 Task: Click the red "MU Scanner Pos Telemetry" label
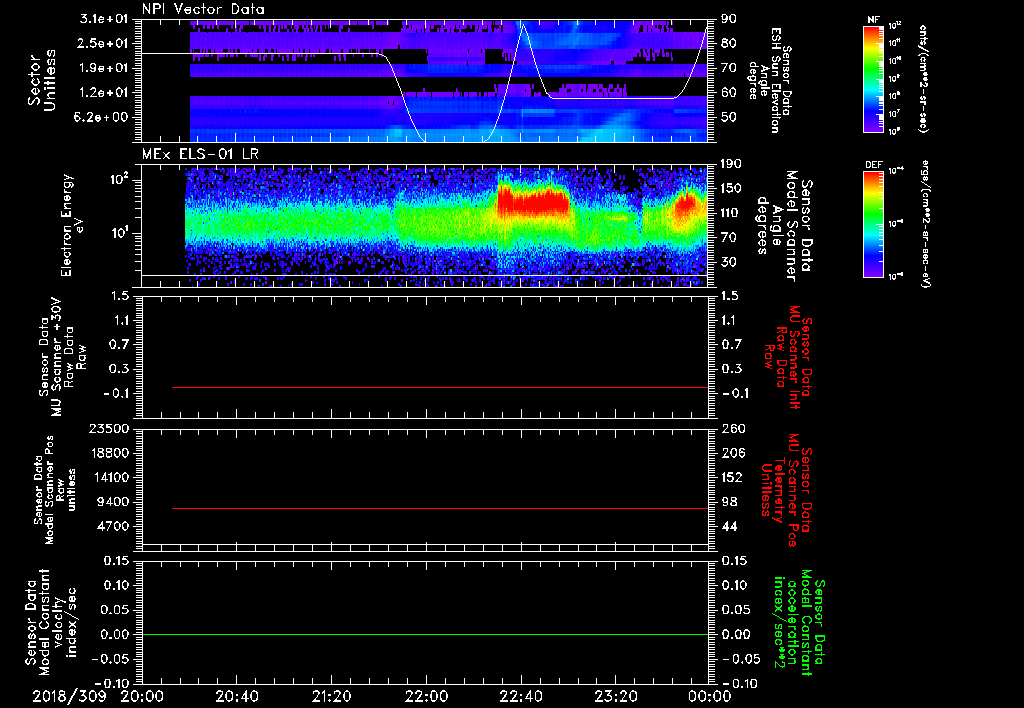(x=786, y=490)
